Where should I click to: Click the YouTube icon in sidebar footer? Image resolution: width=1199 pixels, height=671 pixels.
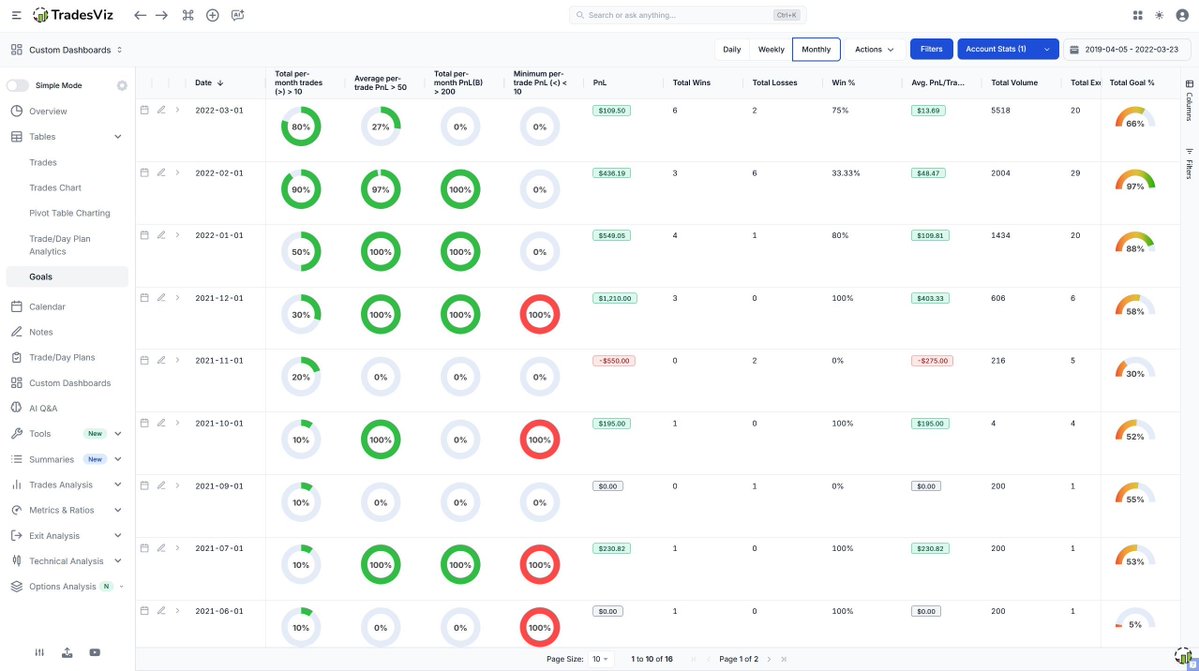(94, 652)
